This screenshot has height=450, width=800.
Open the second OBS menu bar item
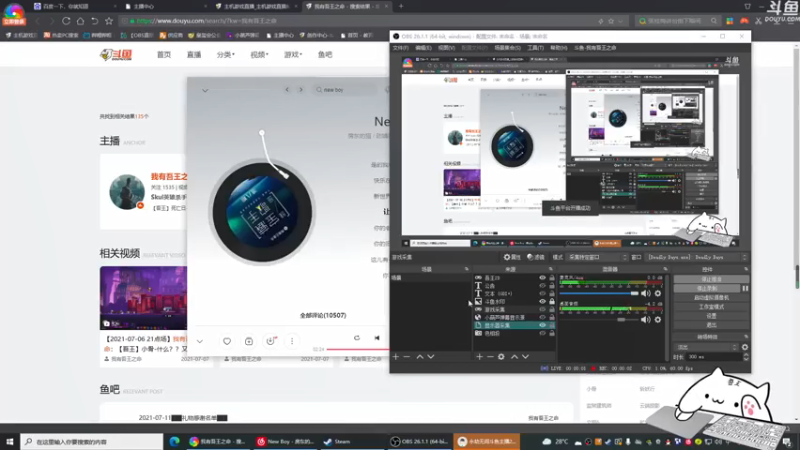[x=423, y=47]
